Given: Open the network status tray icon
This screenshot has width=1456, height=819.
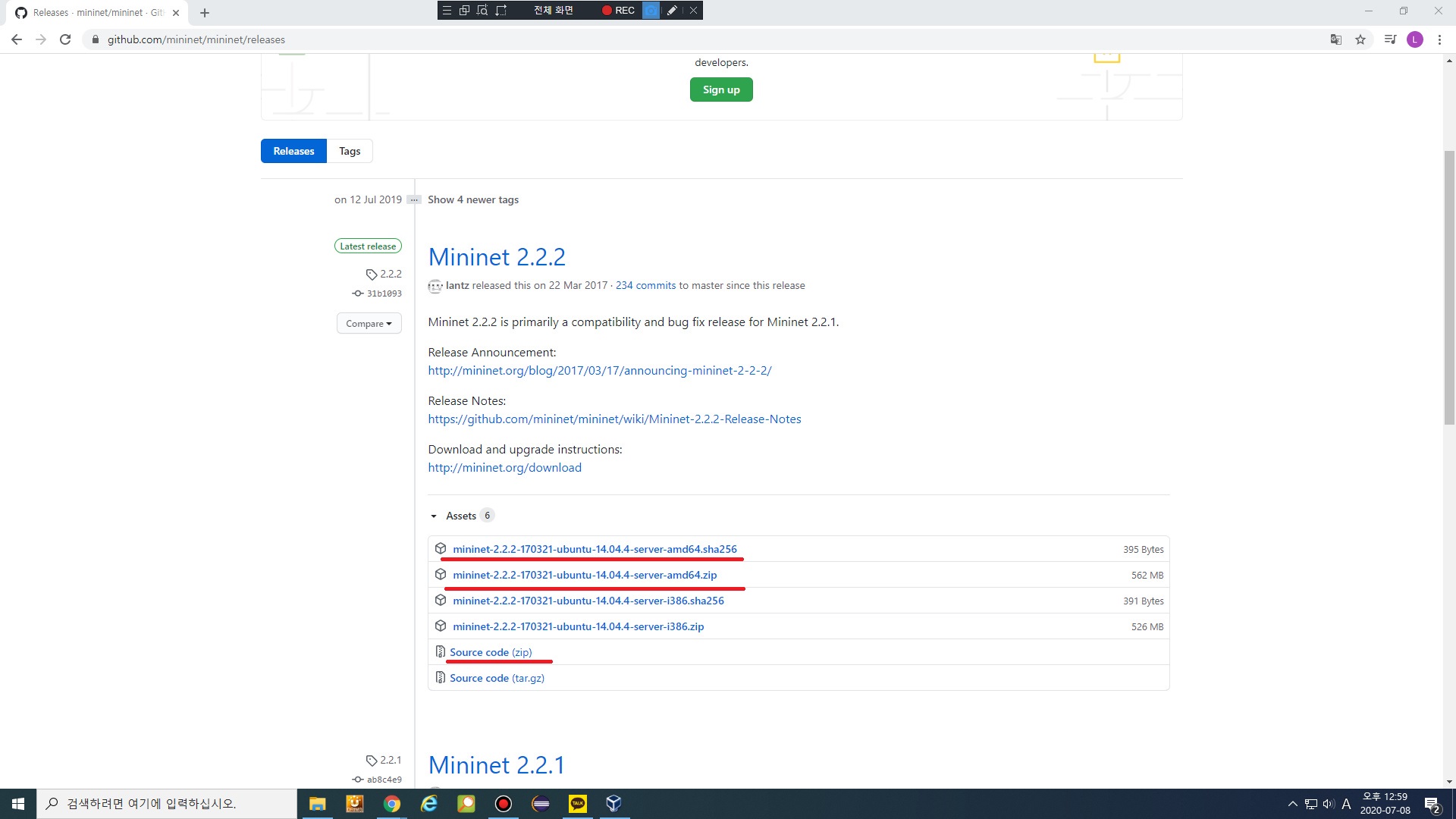Looking at the screenshot, I should [1311, 804].
